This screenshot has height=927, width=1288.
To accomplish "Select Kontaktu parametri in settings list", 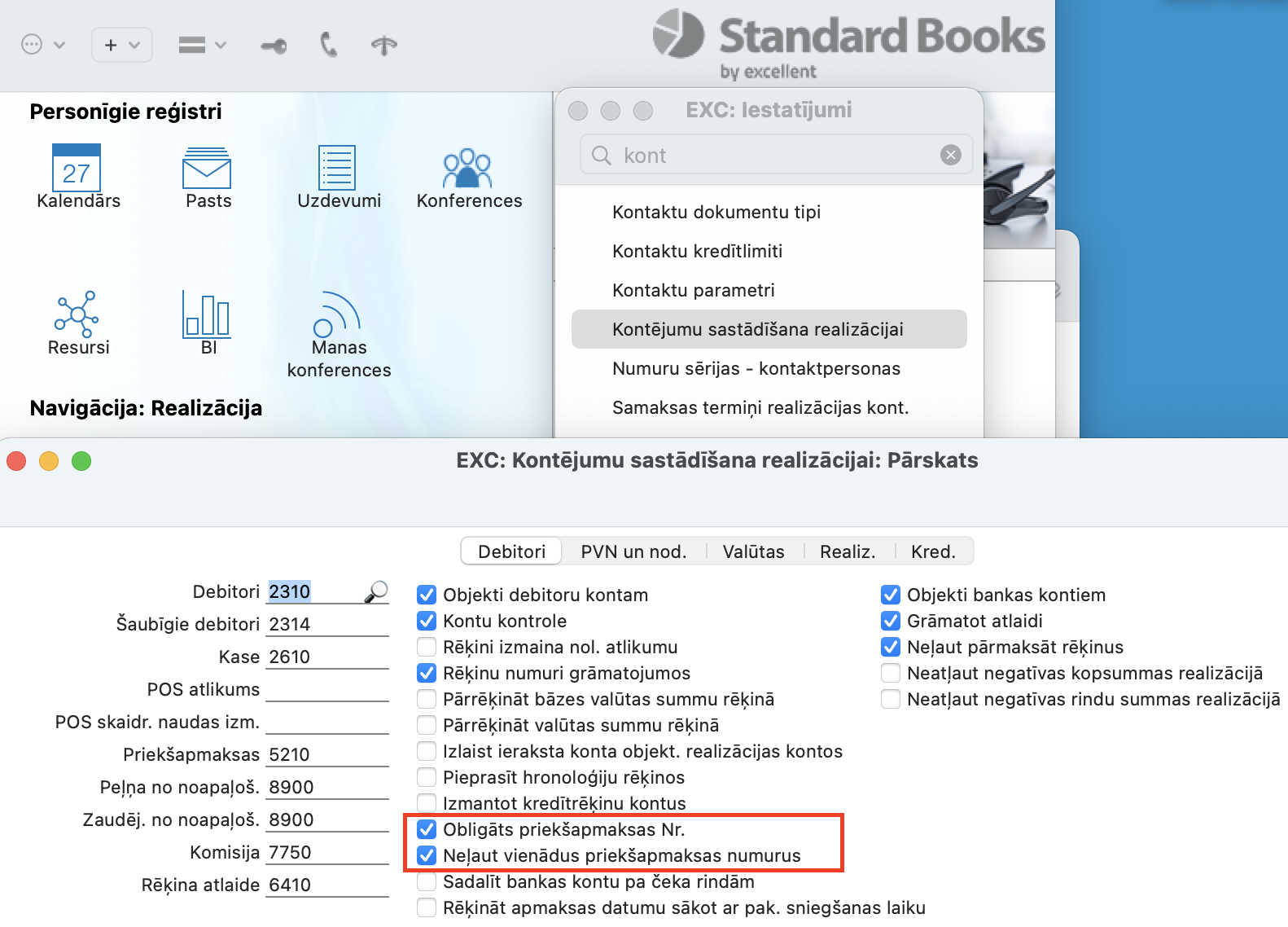I will click(x=693, y=290).
